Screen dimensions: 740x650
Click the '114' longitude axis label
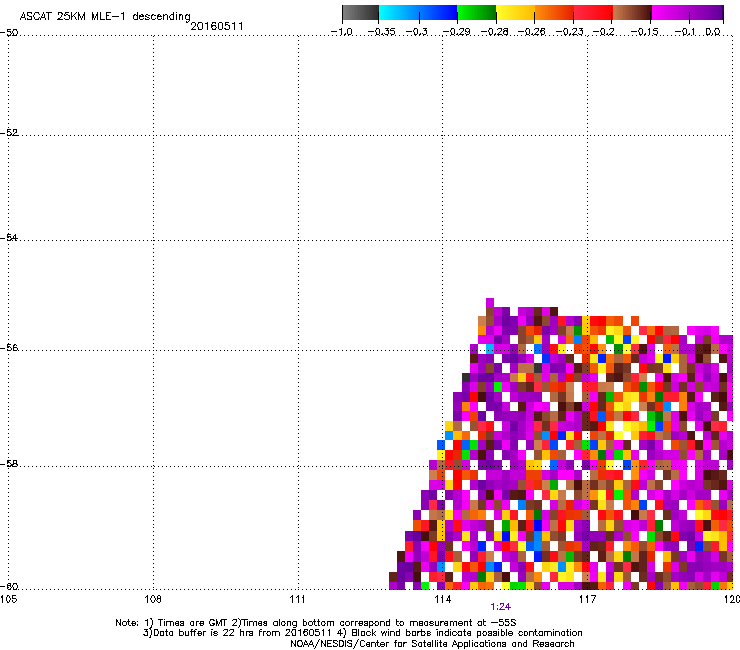tap(442, 599)
